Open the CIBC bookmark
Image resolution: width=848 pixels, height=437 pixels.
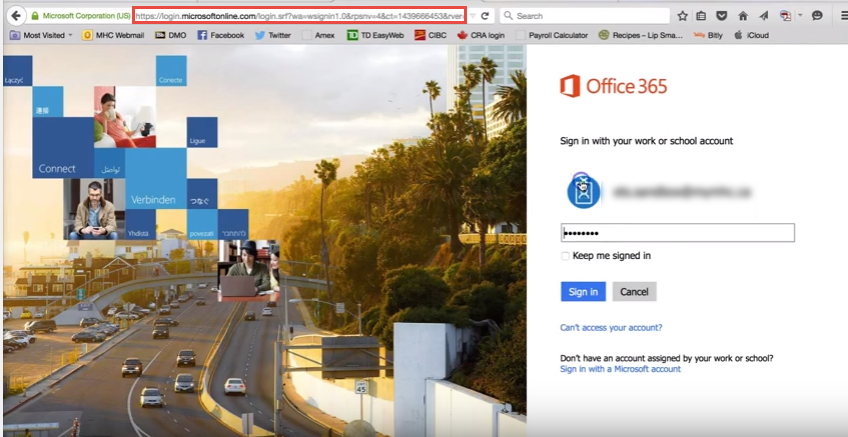tap(430, 35)
